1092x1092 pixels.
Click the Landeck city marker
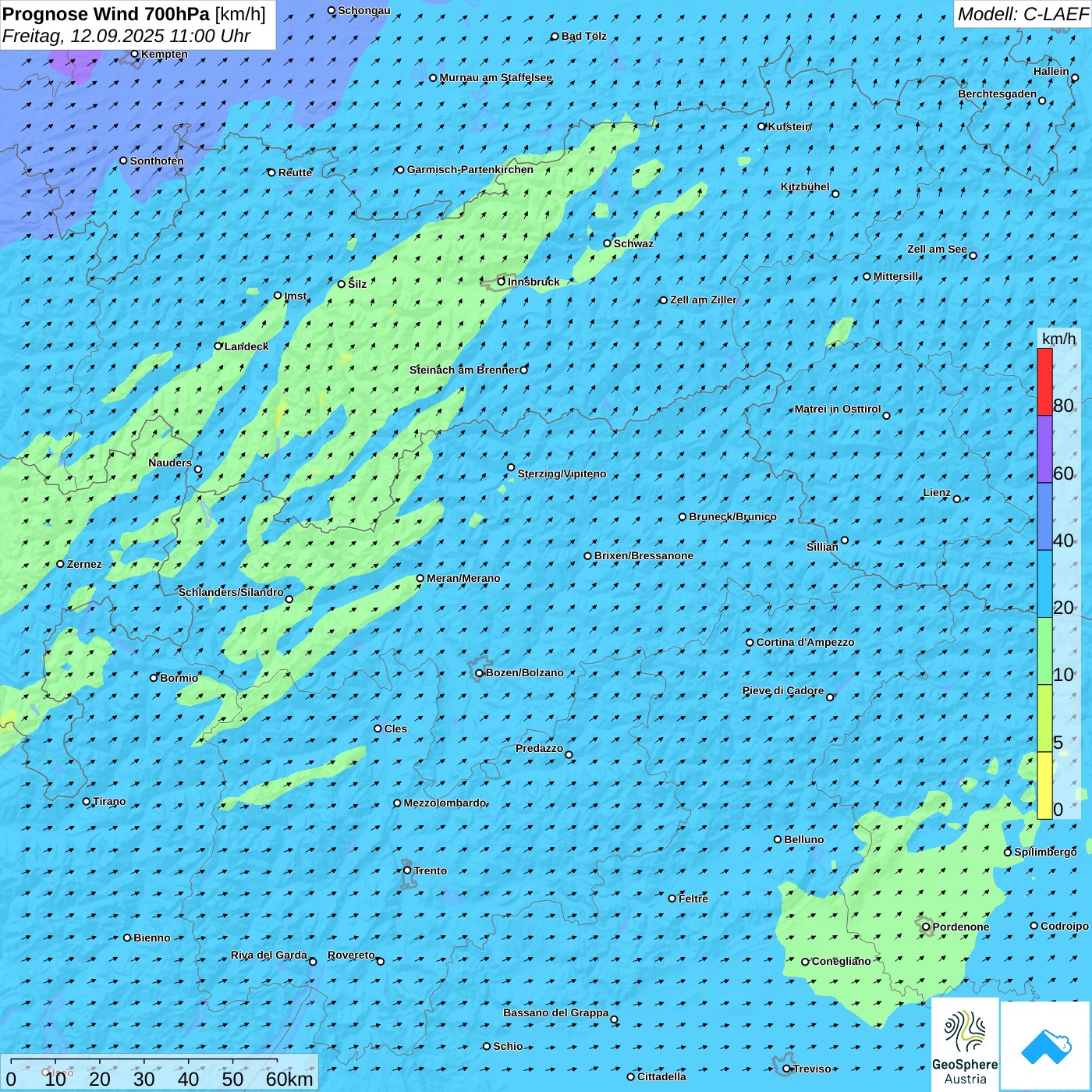click(x=218, y=346)
